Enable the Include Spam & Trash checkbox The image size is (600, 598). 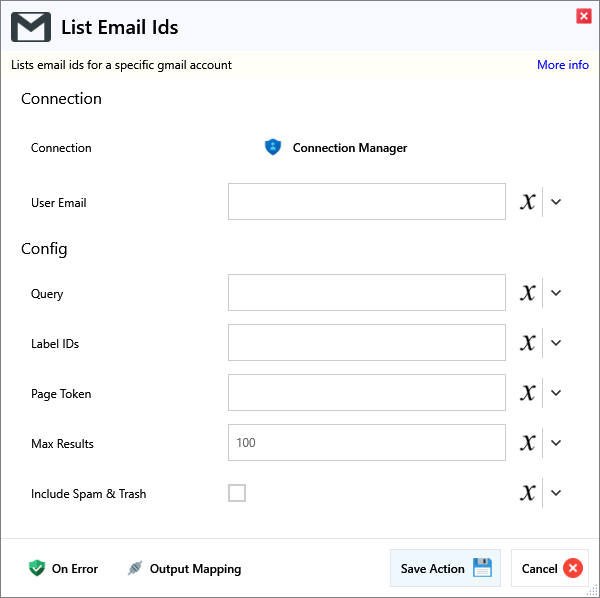(237, 493)
